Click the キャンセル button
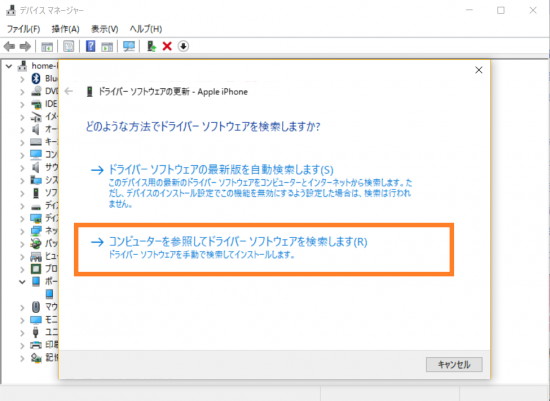Viewport: 550px width, 401px height. (454, 365)
